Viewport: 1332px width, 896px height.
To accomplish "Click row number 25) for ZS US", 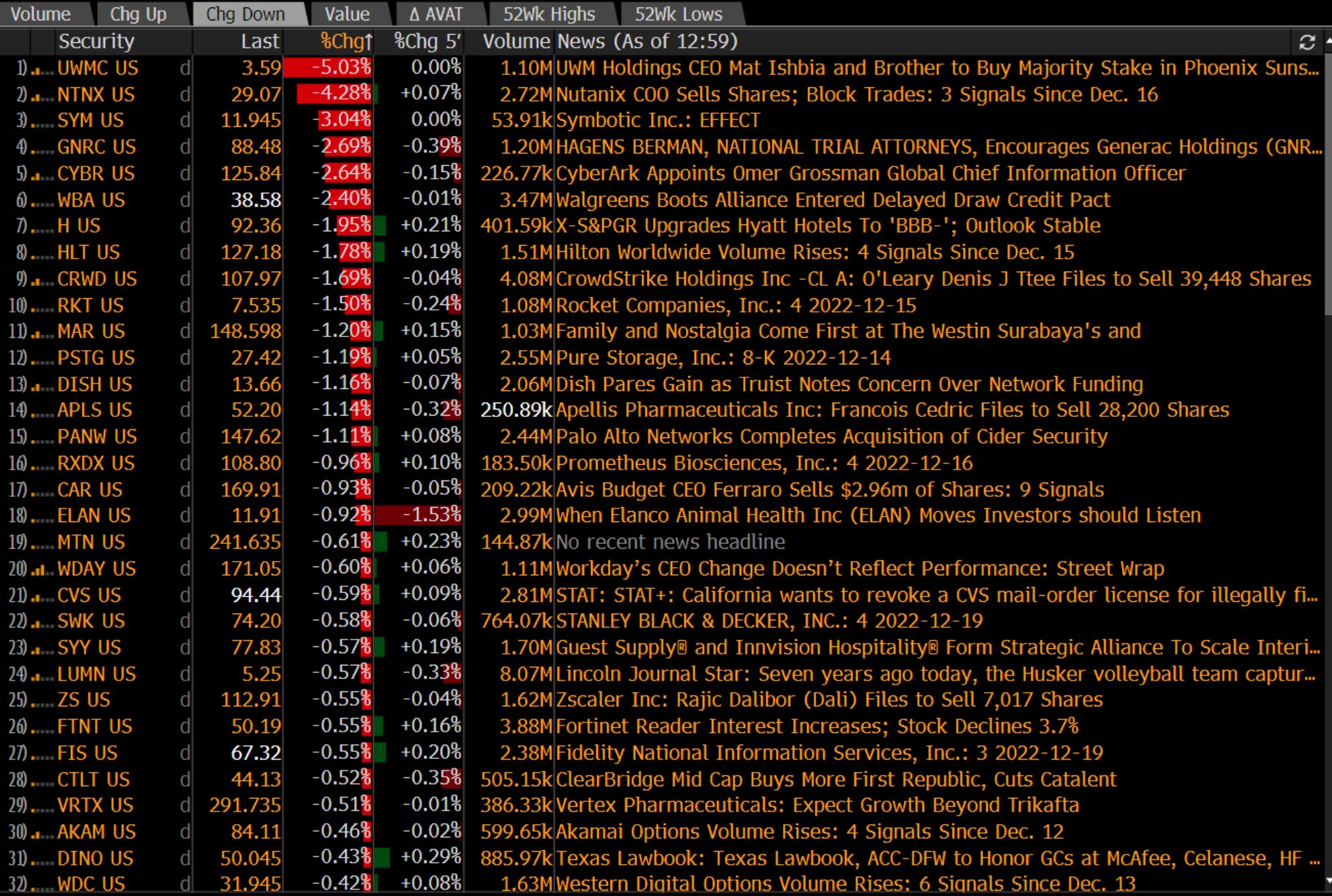I will pos(18,701).
